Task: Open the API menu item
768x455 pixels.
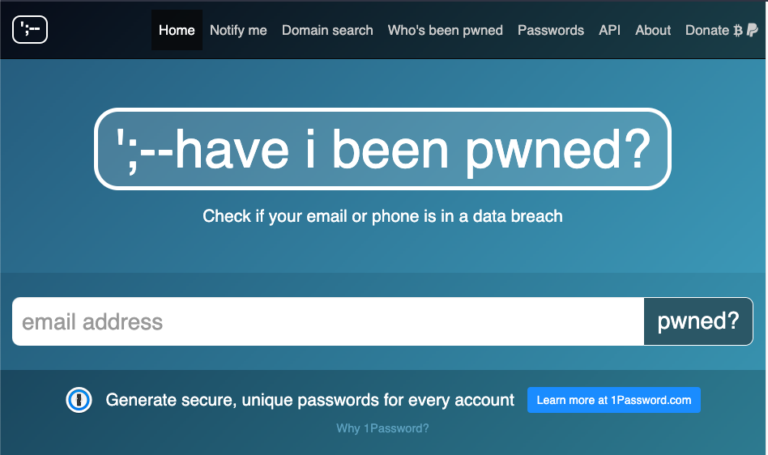Action: click(610, 30)
